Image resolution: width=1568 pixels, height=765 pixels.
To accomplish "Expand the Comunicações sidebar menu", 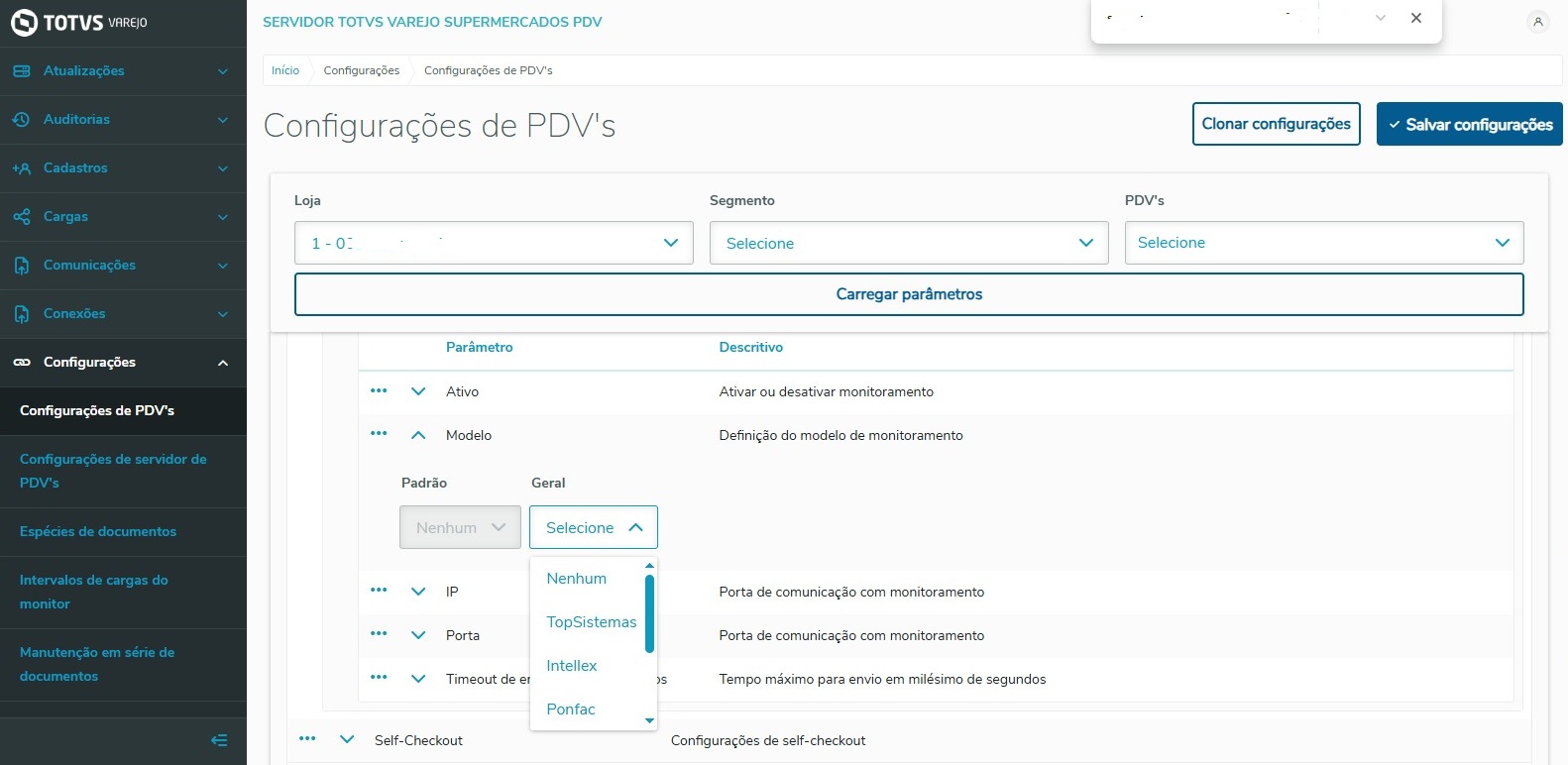I will [123, 266].
